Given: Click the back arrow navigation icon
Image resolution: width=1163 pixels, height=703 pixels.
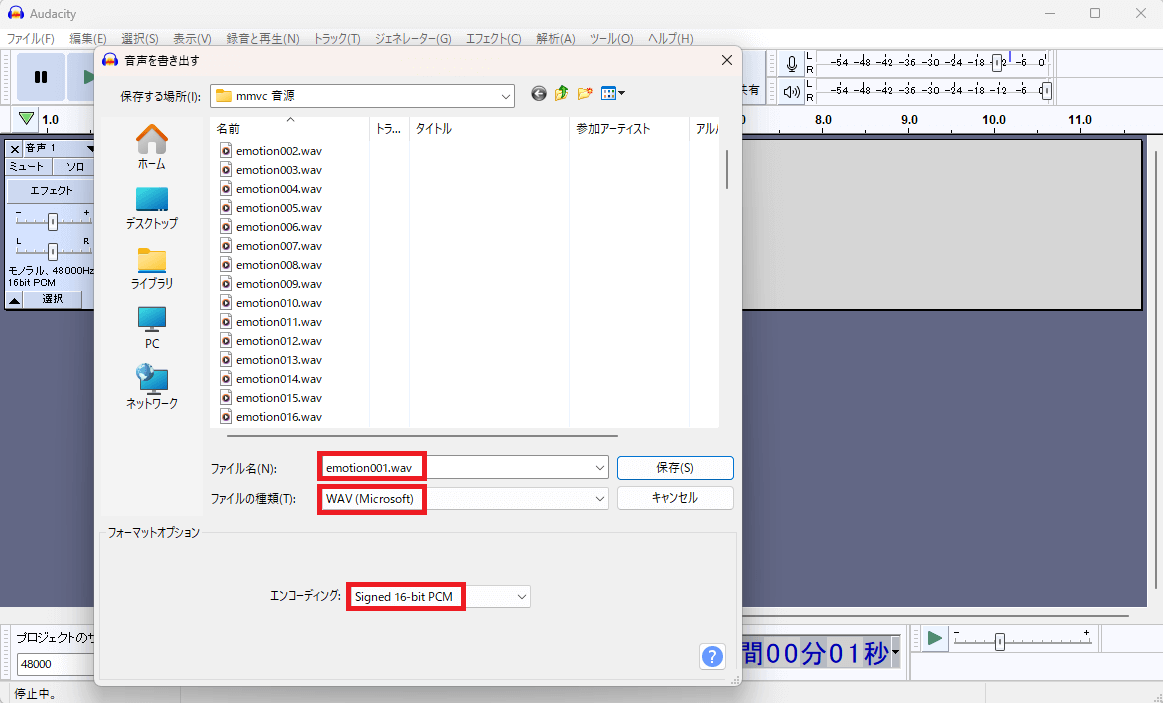Looking at the screenshot, I should [x=539, y=94].
